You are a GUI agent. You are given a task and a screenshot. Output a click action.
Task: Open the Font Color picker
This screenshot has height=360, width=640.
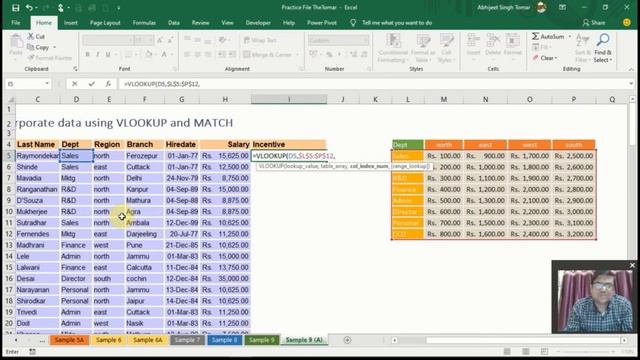164,54
